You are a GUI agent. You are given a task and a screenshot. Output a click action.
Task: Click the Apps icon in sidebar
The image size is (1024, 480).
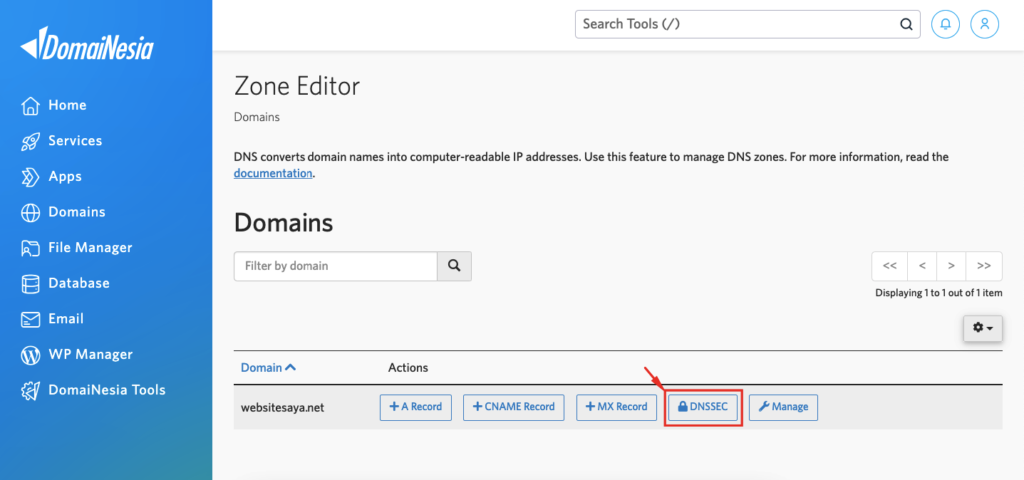(31, 176)
